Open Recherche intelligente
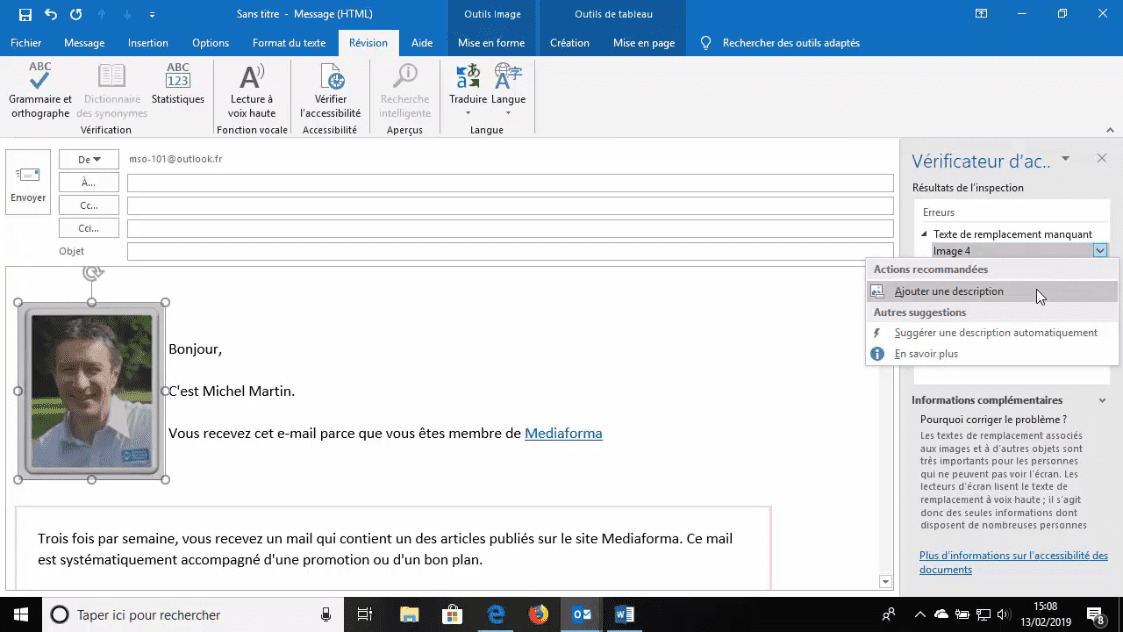The width and height of the screenshot is (1123, 632). (x=404, y=89)
